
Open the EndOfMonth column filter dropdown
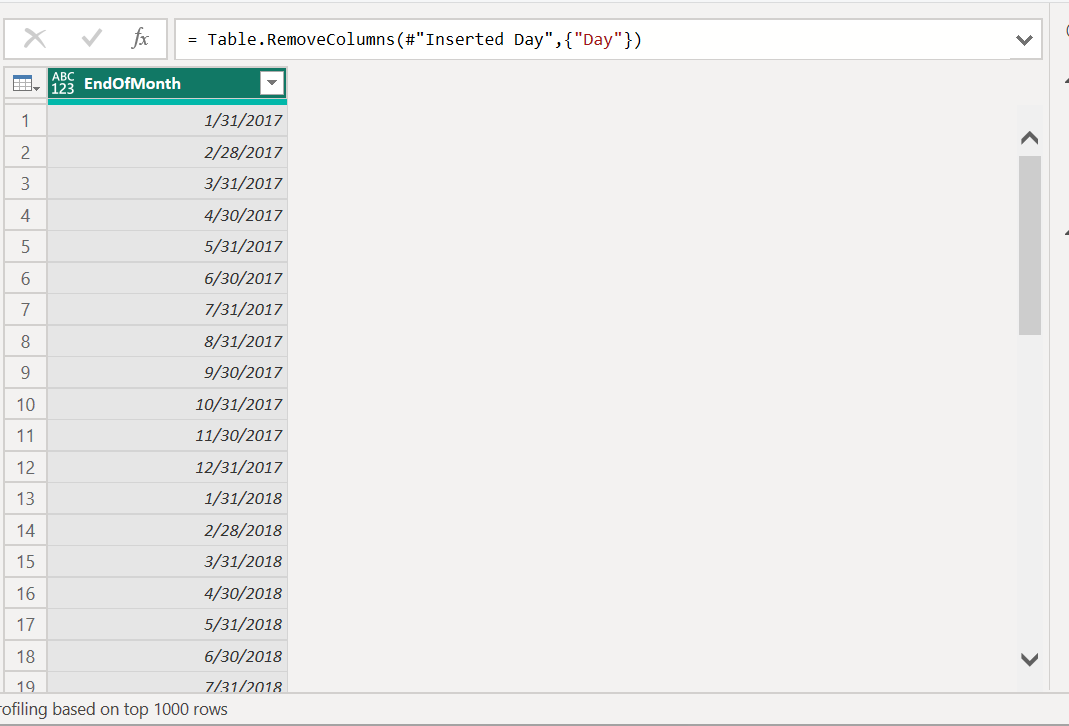pos(271,83)
